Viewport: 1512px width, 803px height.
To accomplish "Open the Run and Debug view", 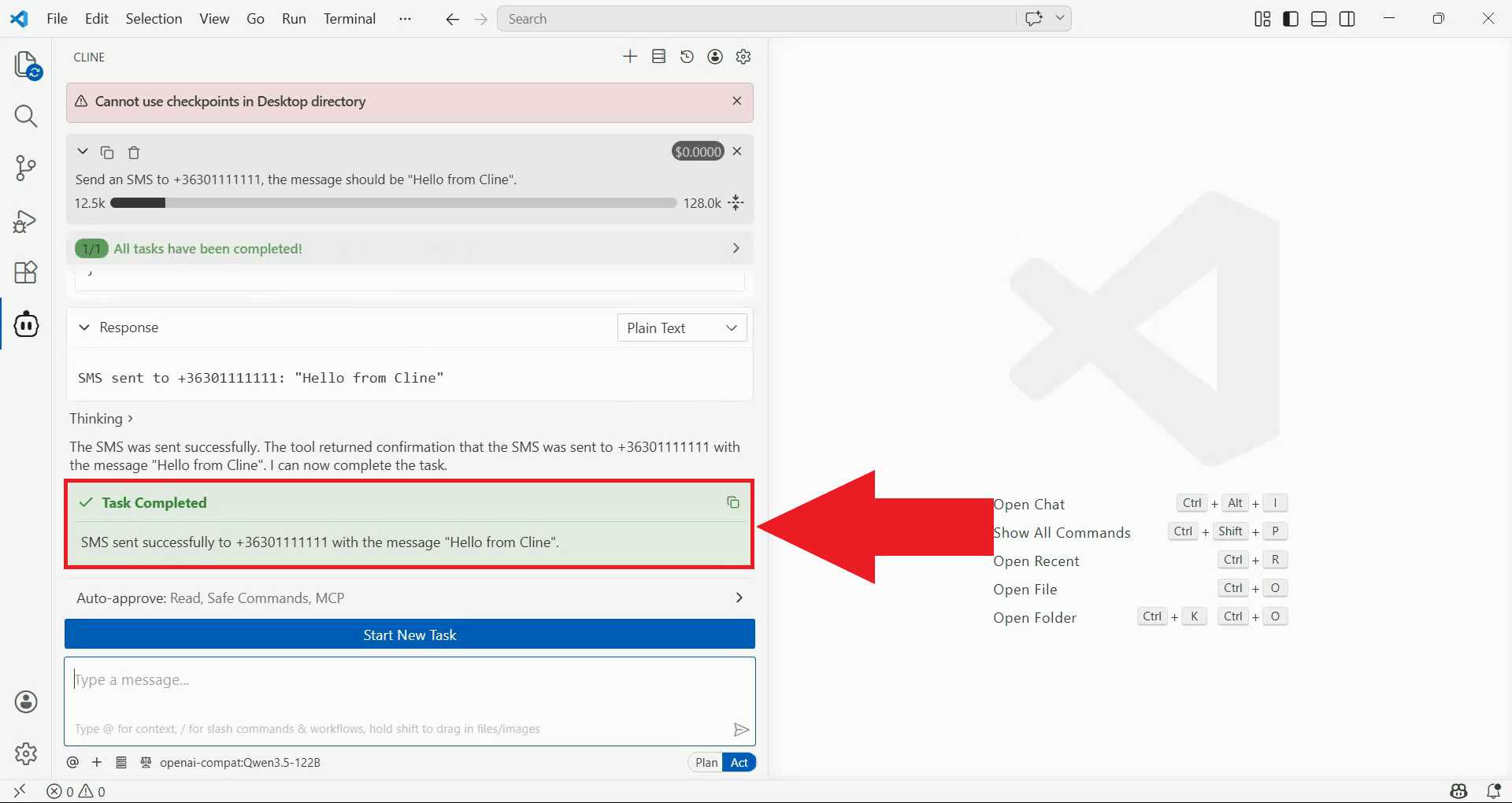I will click(26, 221).
